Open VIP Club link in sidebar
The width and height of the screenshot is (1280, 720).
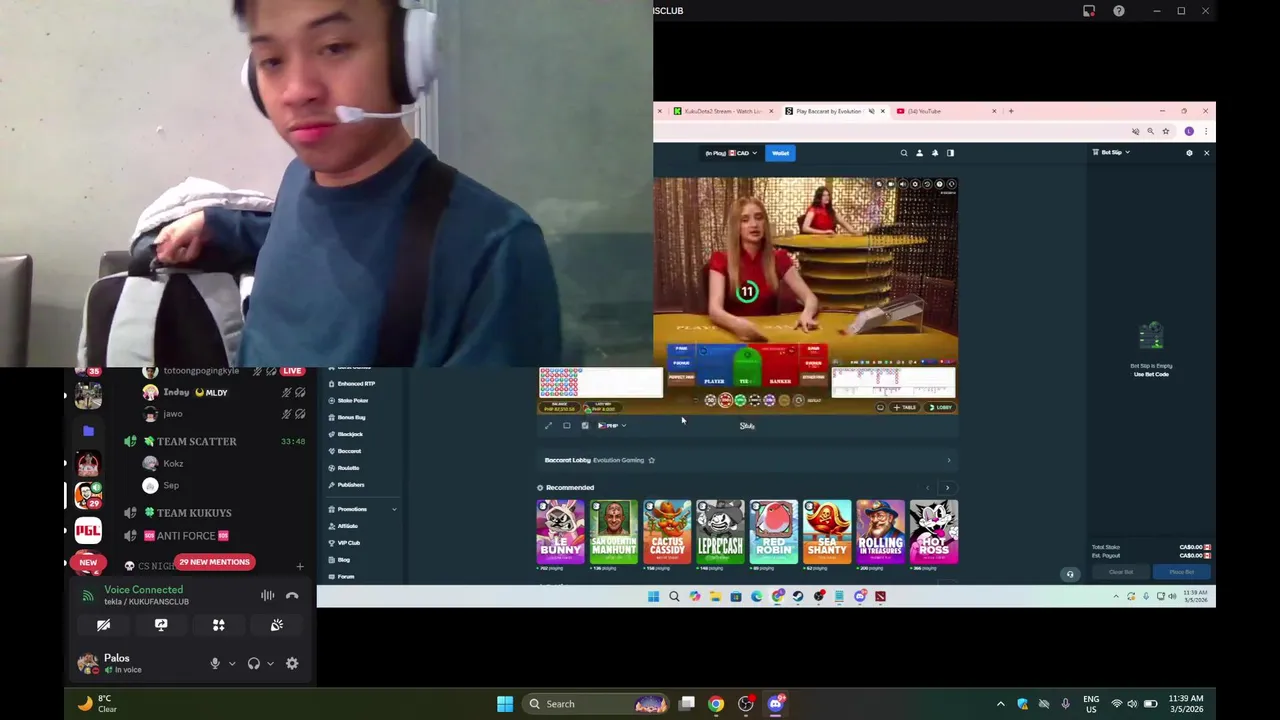click(x=348, y=543)
